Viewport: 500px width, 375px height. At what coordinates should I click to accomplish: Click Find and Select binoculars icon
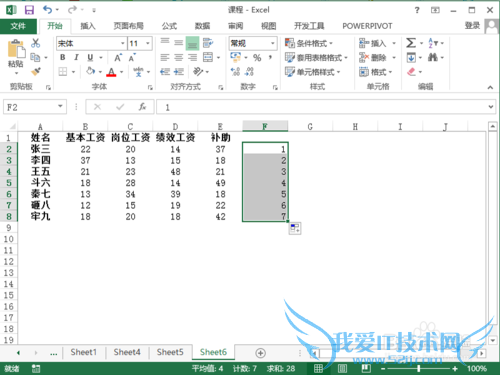click(x=433, y=57)
